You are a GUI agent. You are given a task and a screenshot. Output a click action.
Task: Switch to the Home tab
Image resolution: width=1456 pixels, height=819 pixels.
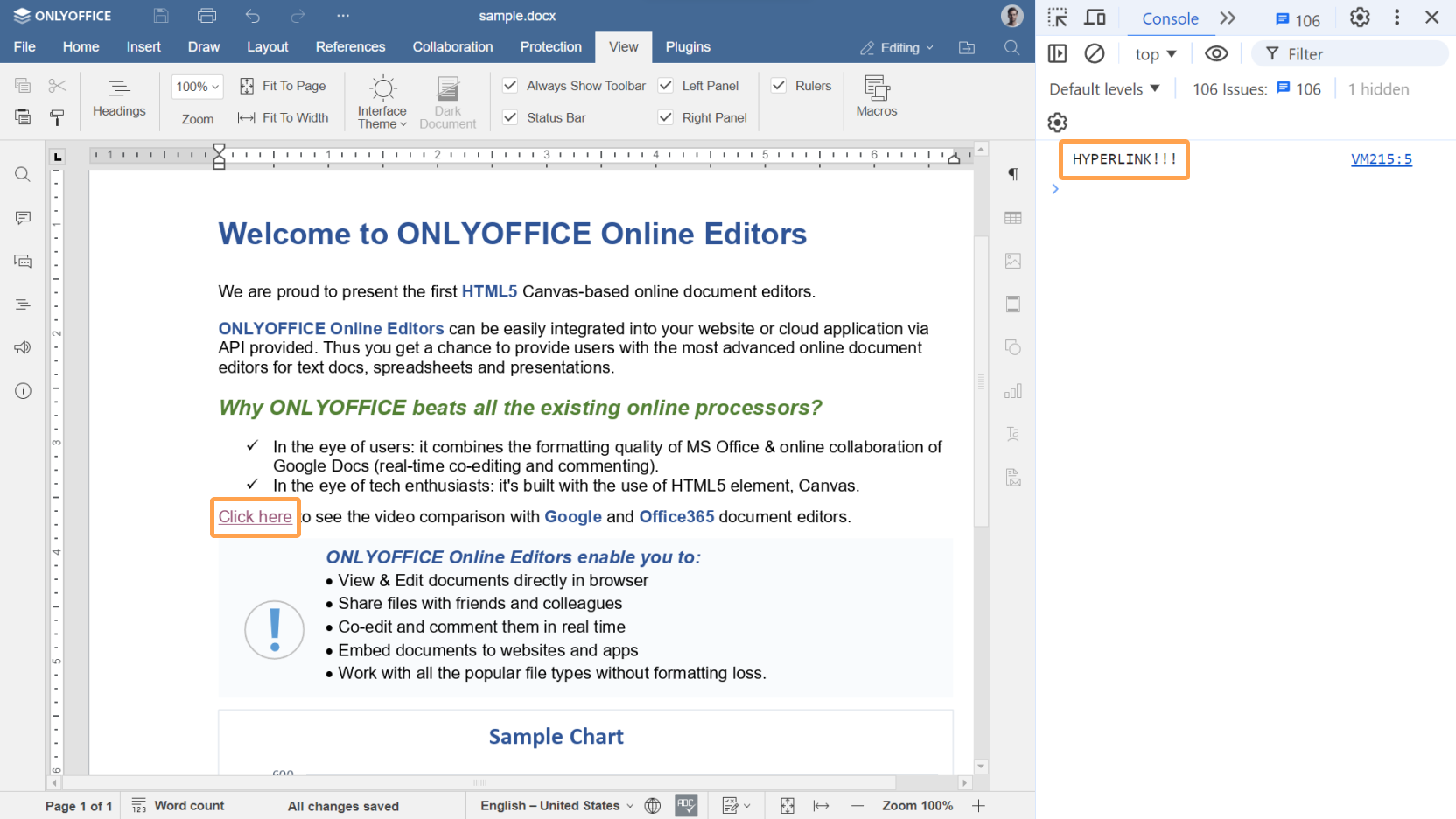point(80,47)
